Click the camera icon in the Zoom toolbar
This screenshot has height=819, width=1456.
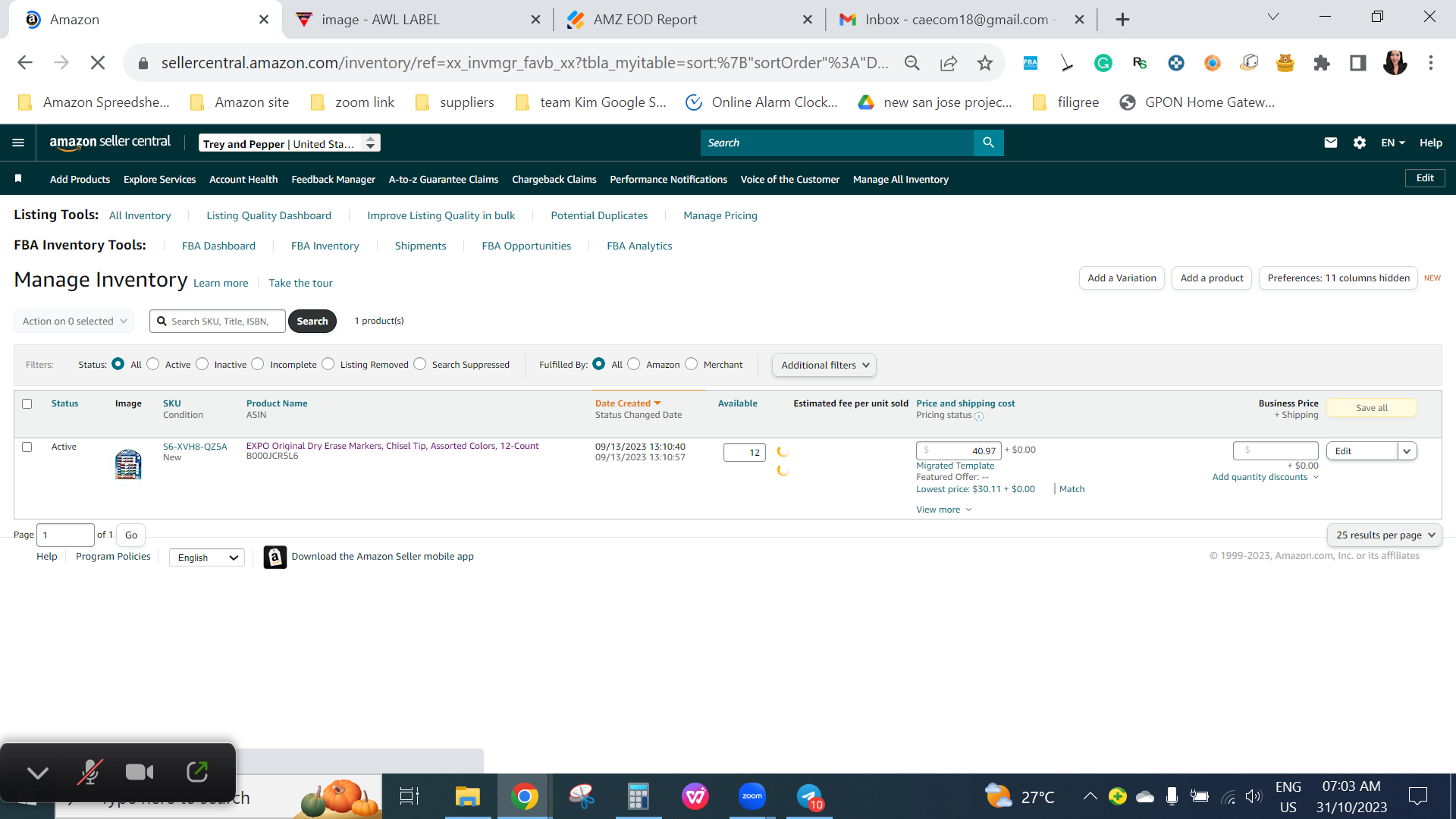point(140,772)
